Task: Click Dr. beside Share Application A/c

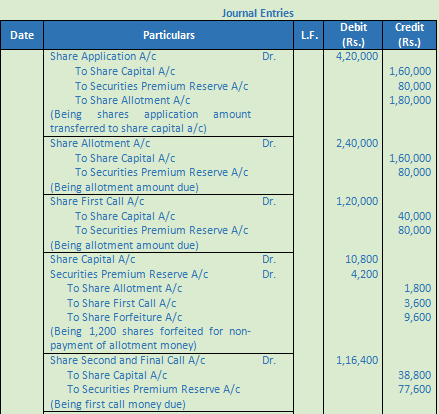Action: click(269, 56)
